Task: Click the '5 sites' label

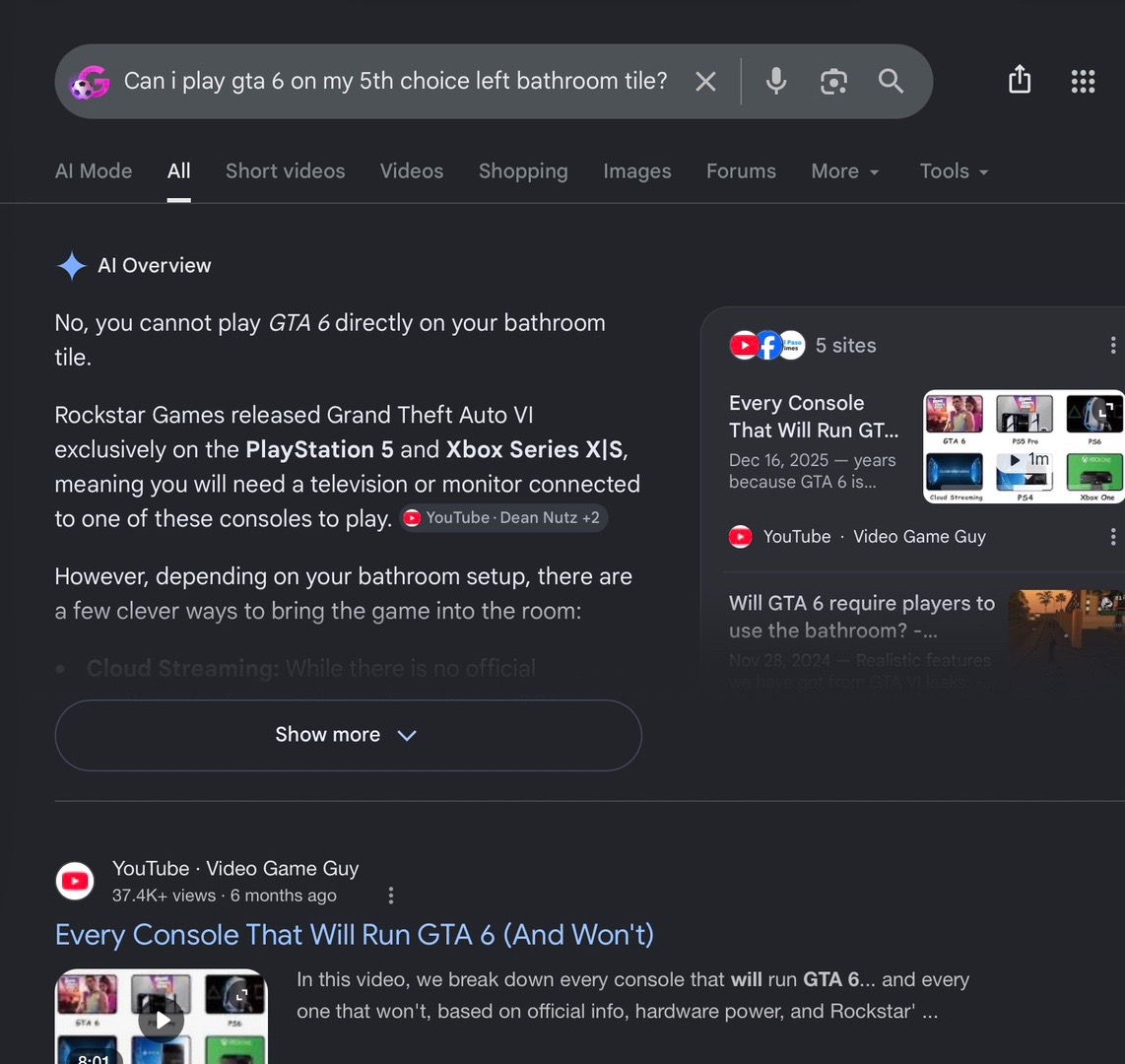Action: click(845, 345)
